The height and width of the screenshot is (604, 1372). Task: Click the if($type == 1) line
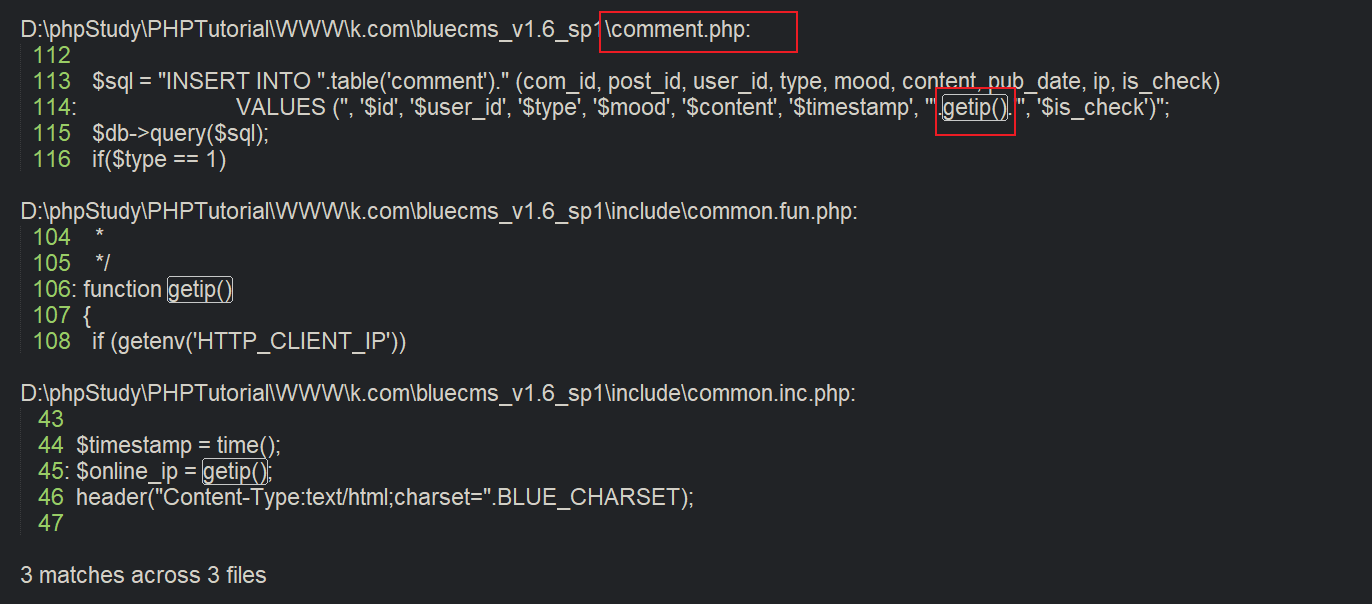point(159,160)
